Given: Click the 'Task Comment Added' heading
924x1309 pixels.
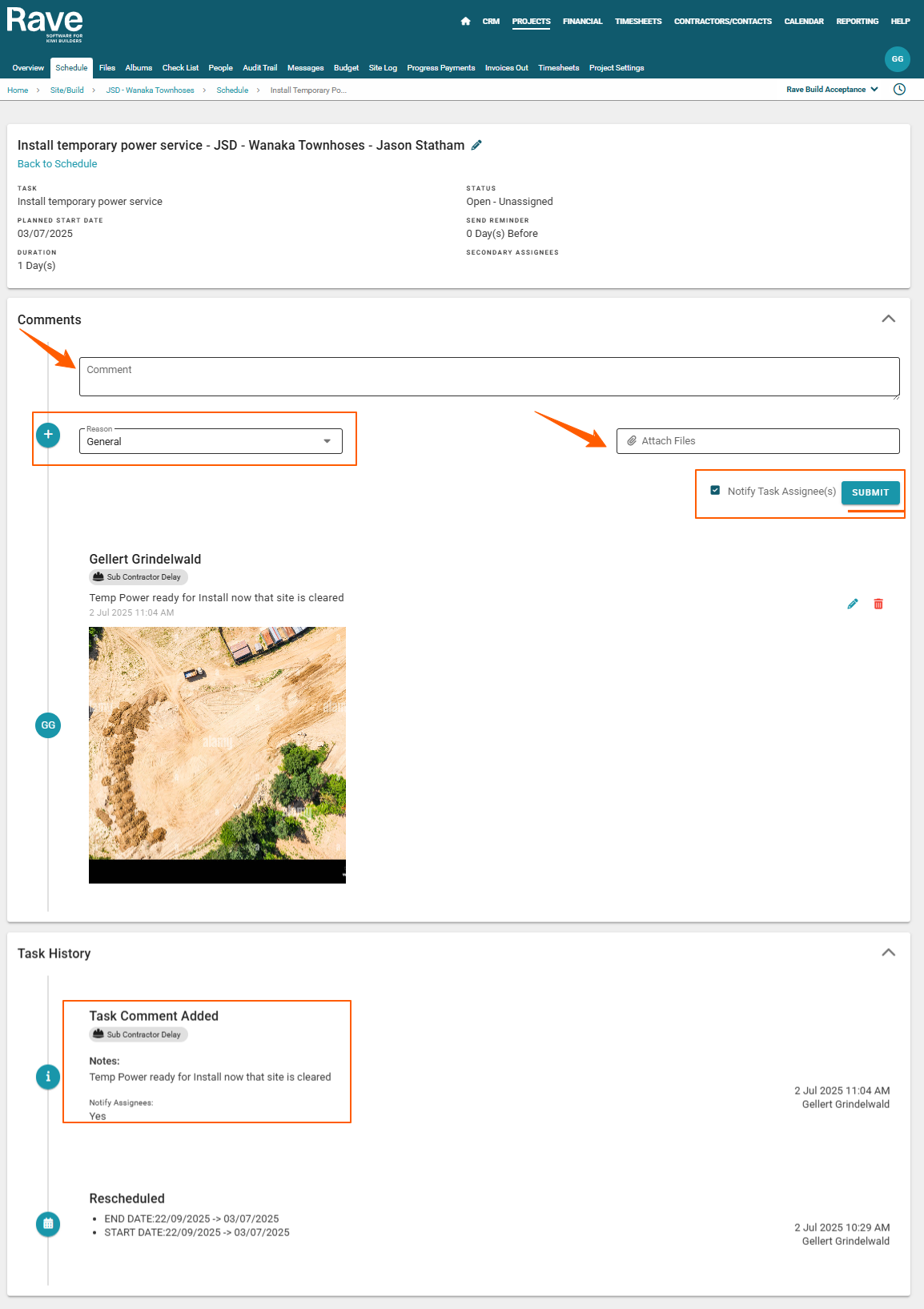Looking at the screenshot, I should point(154,1016).
